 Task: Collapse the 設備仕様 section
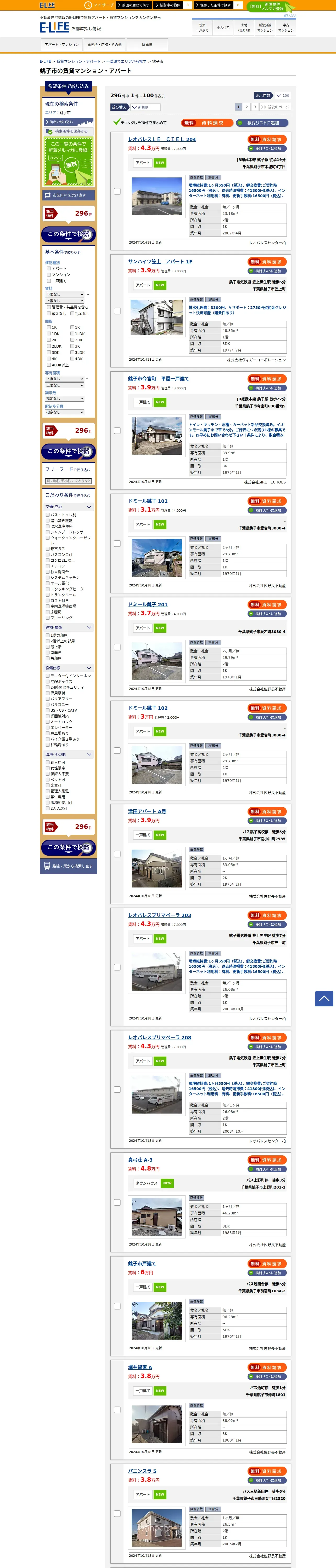[x=68, y=668]
